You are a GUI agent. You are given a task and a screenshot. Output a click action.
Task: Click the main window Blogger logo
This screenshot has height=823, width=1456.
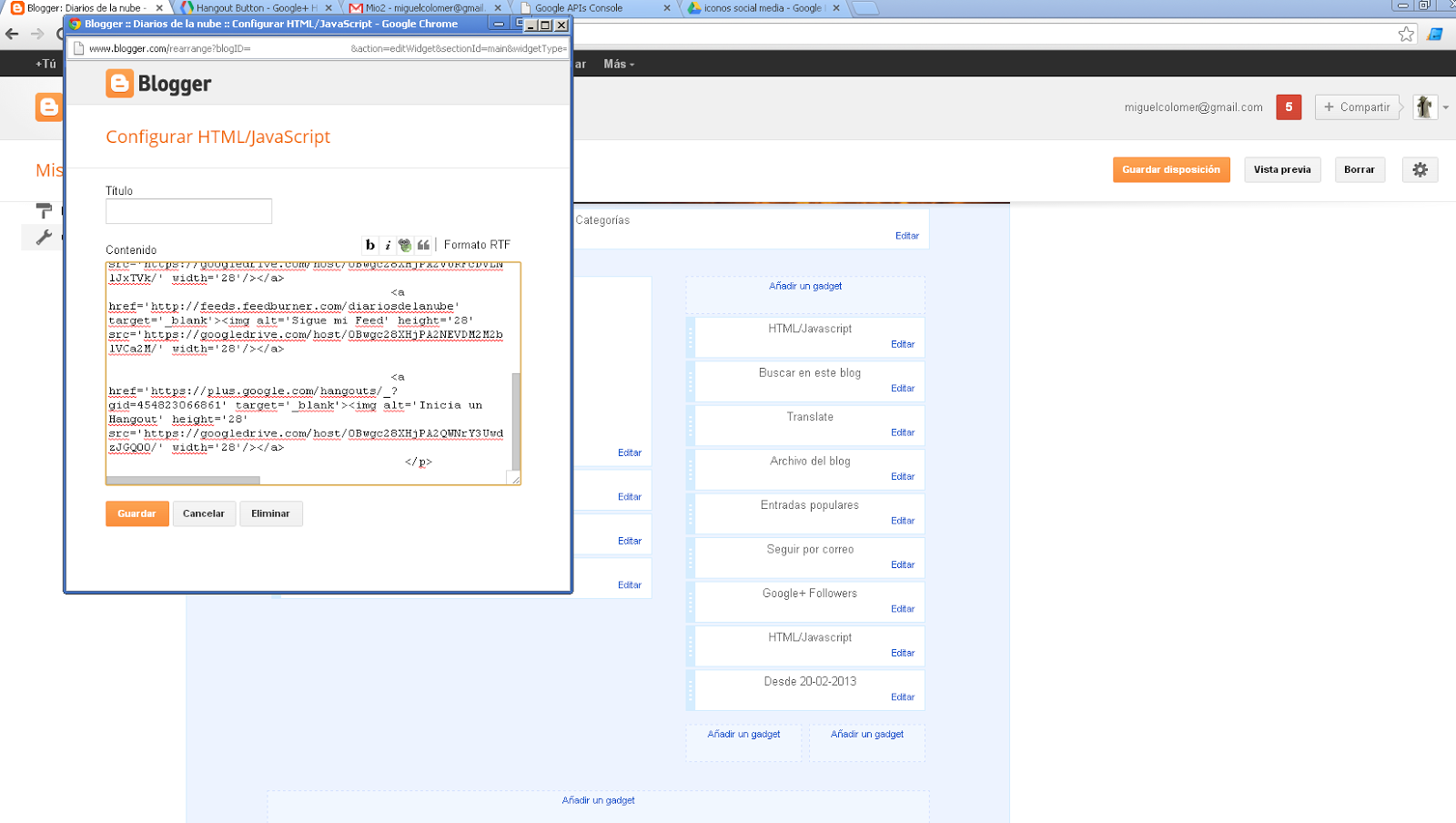(x=48, y=107)
